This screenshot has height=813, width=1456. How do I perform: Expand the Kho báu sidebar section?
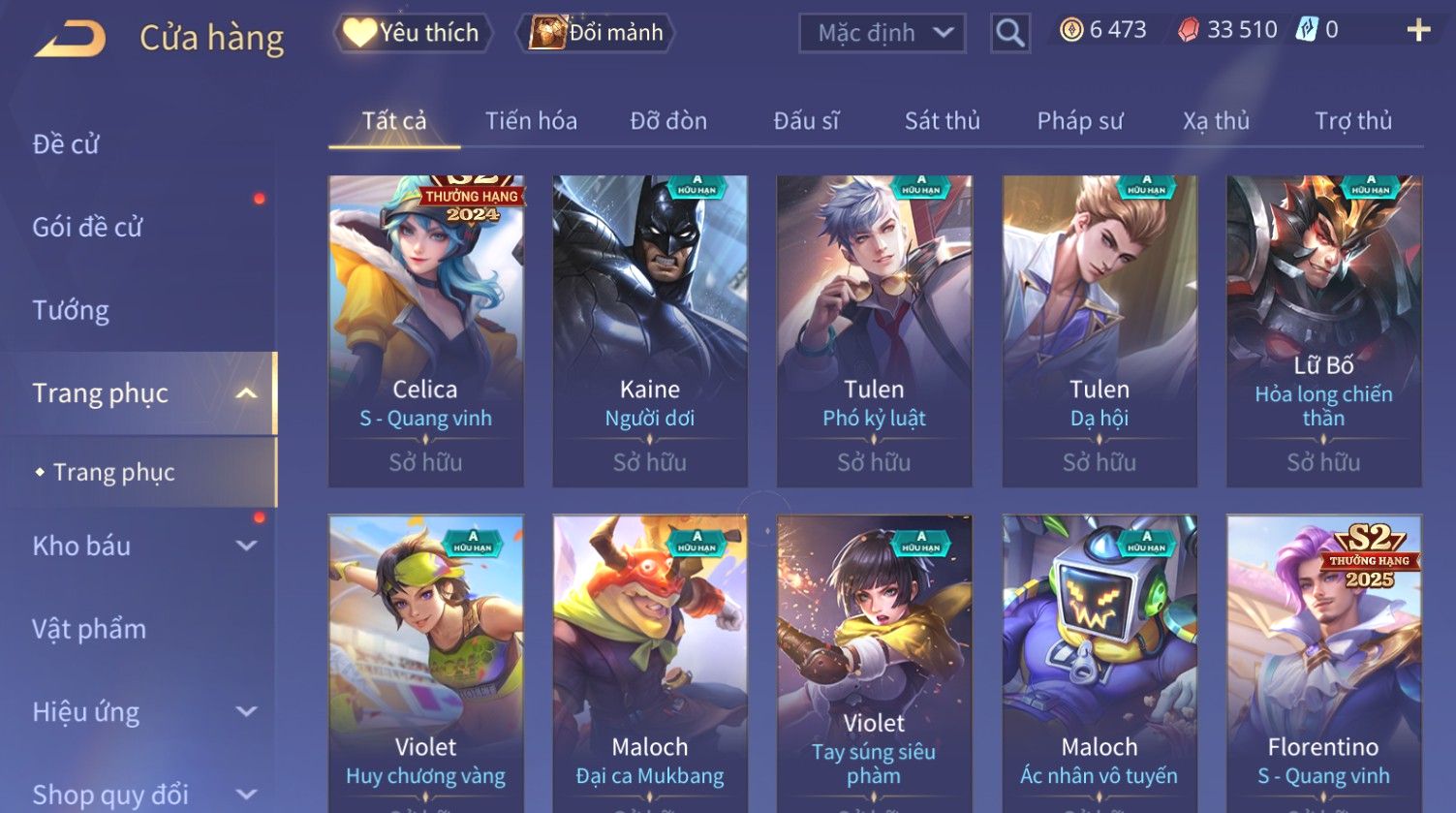tap(247, 546)
